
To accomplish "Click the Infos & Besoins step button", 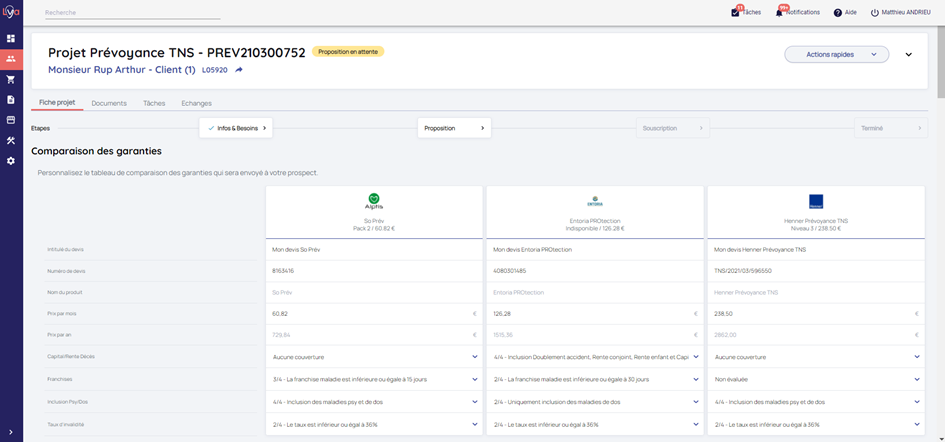I will [236, 128].
